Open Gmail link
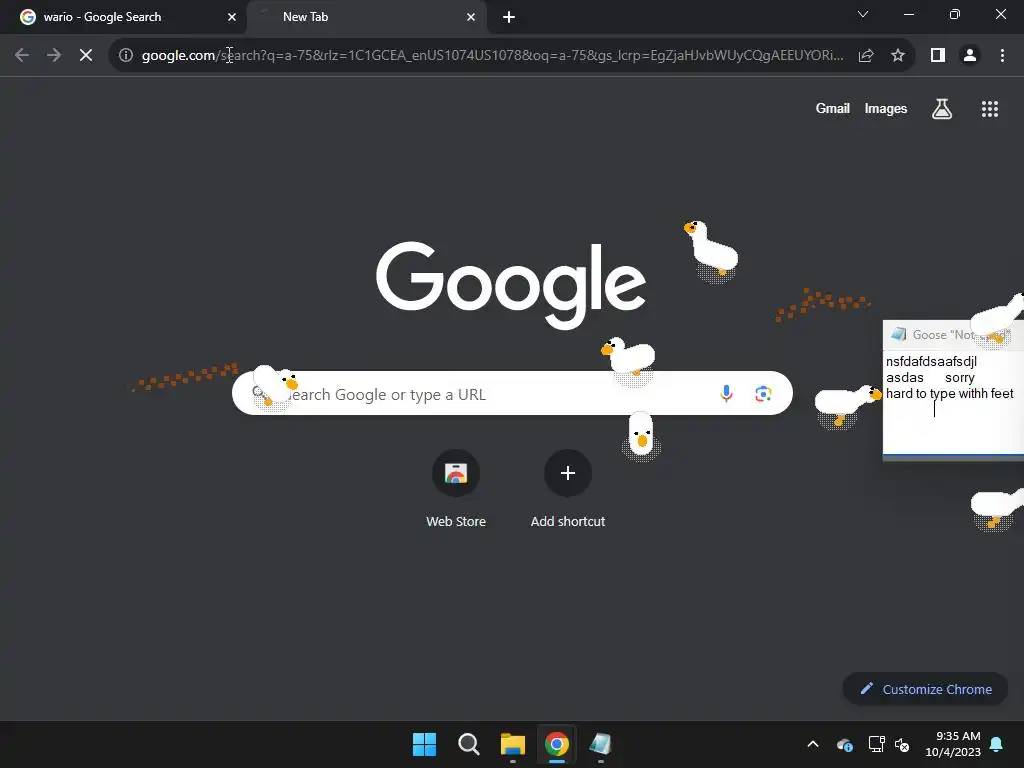1024x768 pixels. (x=833, y=108)
